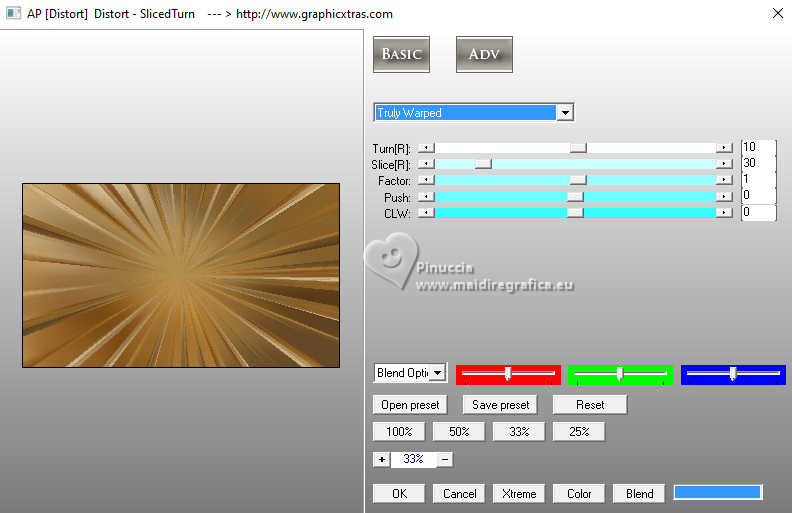The width and height of the screenshot is (792, 513).
Task: Click left arrow of Factor slider
Action: tap(426, 180)
